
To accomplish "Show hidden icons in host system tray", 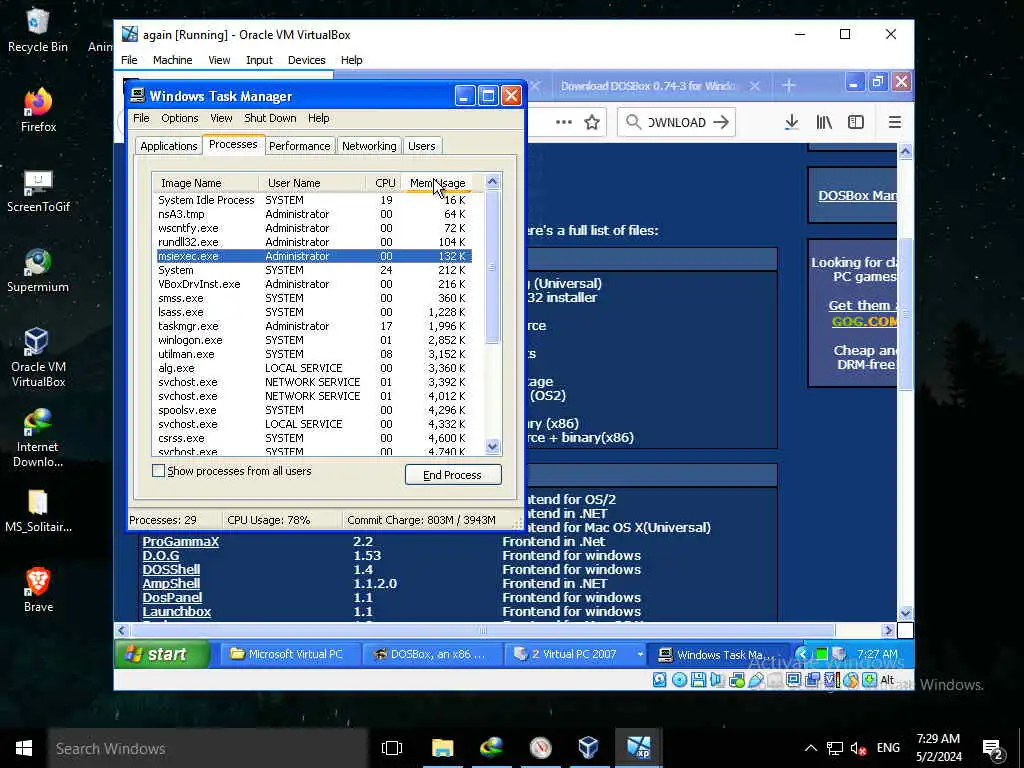I will point(810,748).
